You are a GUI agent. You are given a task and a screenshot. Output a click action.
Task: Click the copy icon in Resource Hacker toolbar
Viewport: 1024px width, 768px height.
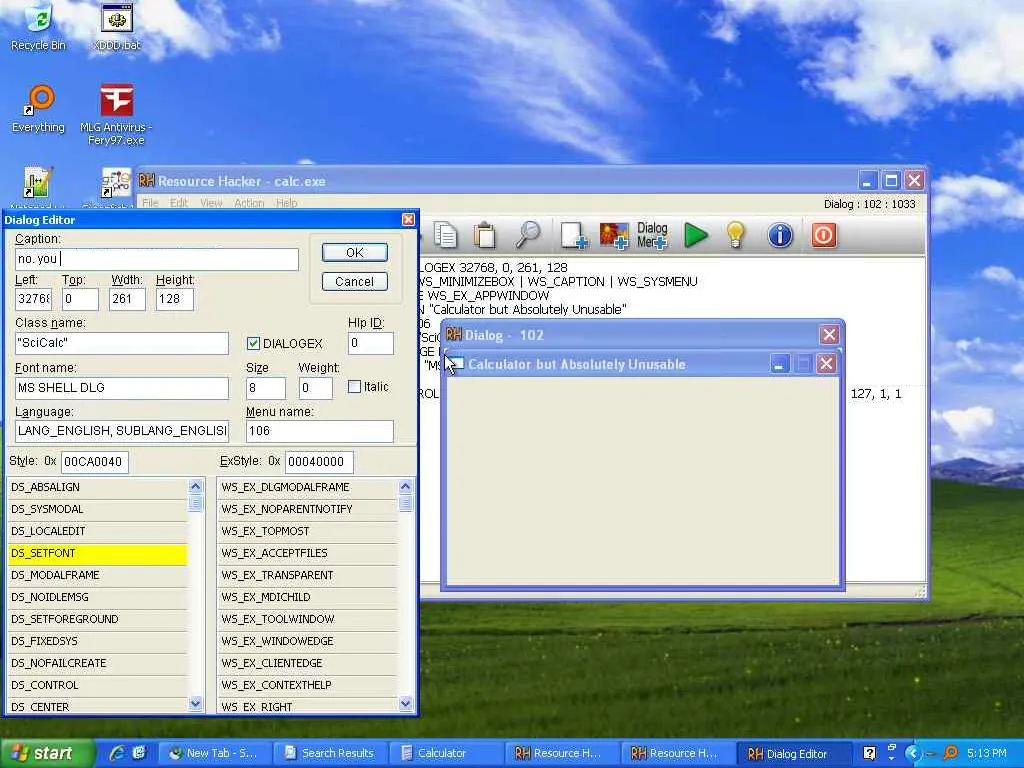(x=445, y=235)
